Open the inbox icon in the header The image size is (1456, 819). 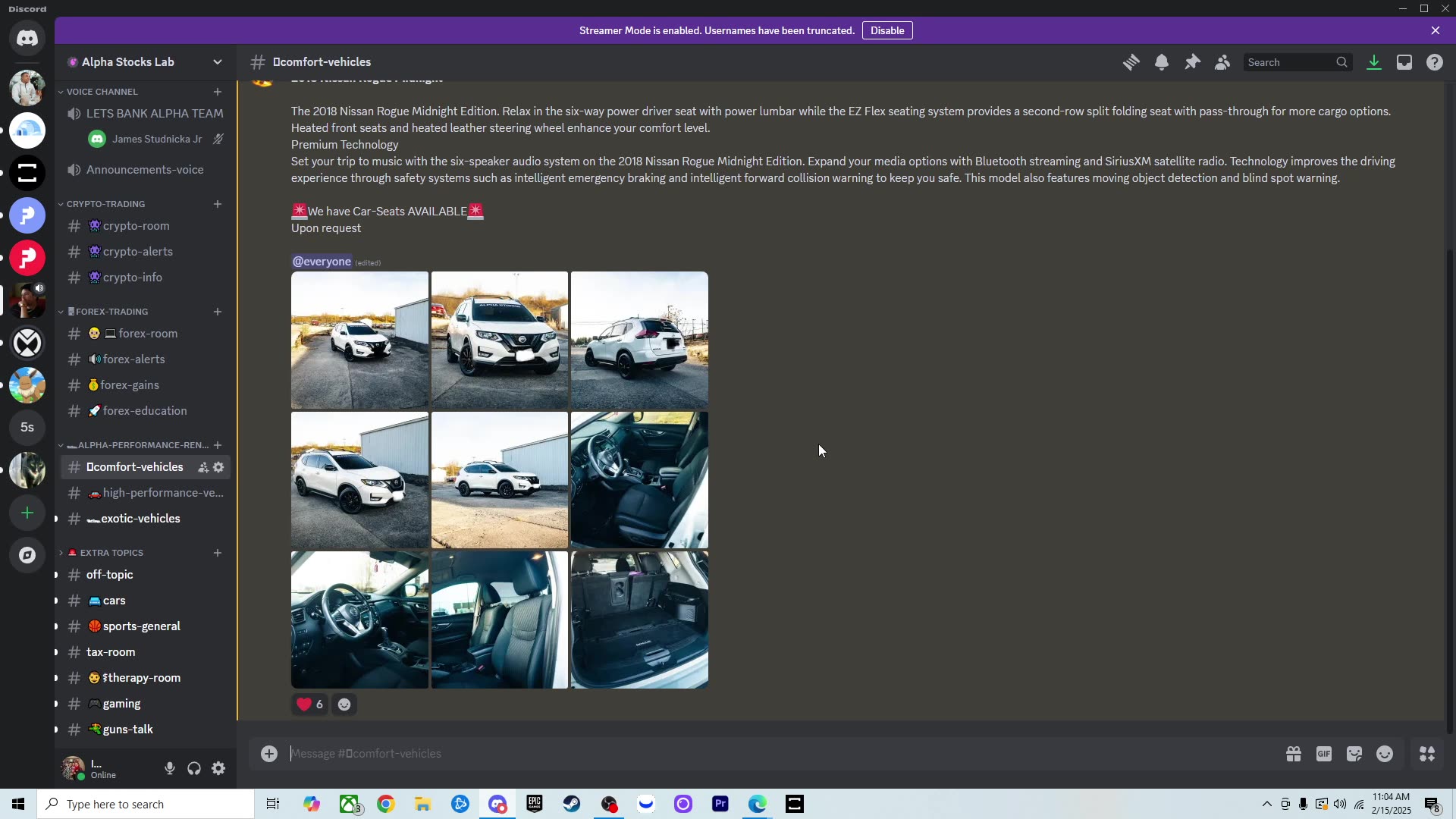pyautogui.click(x=1404, y=62)
